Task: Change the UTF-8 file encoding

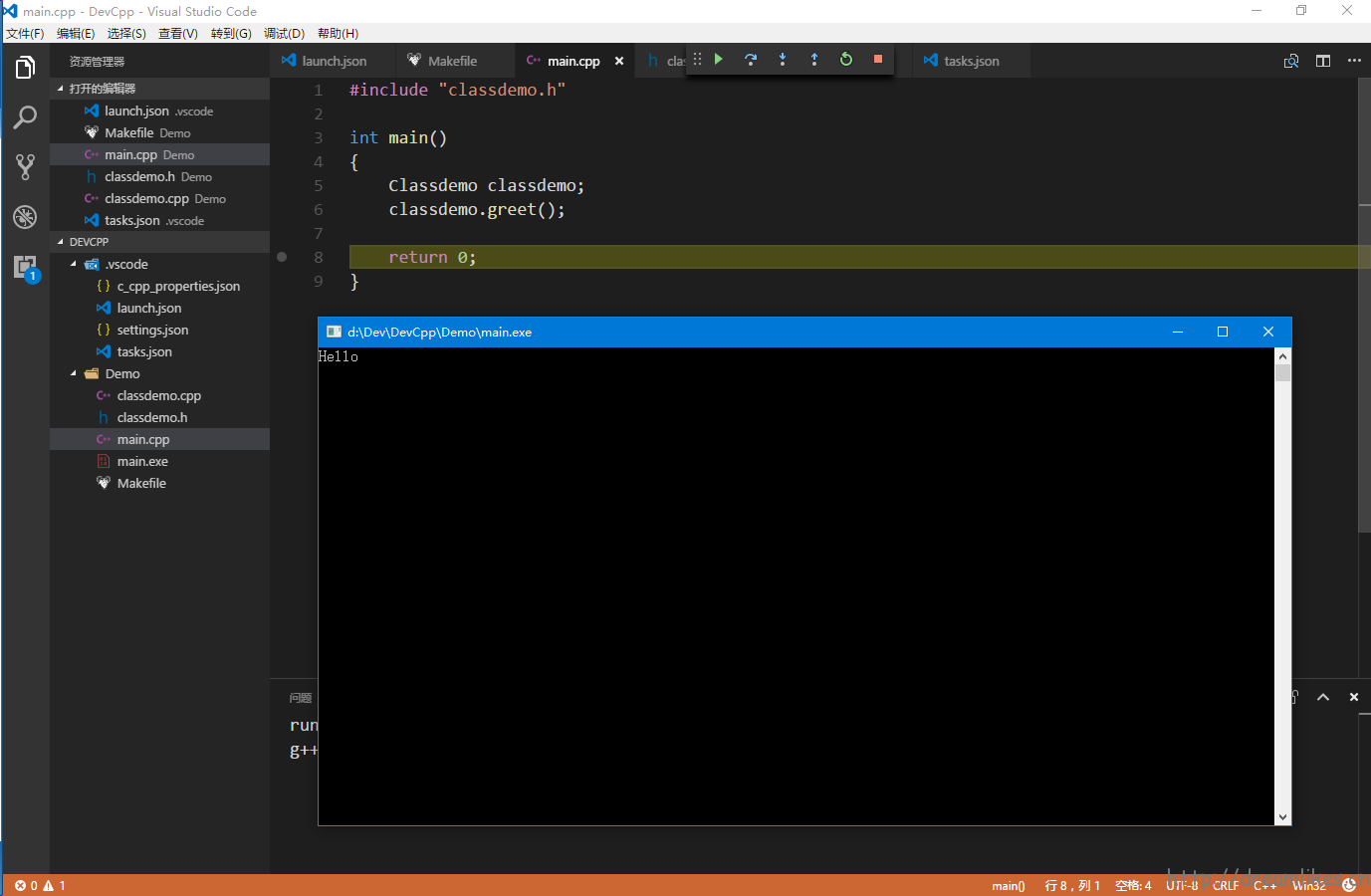Action: (1182, 885)
